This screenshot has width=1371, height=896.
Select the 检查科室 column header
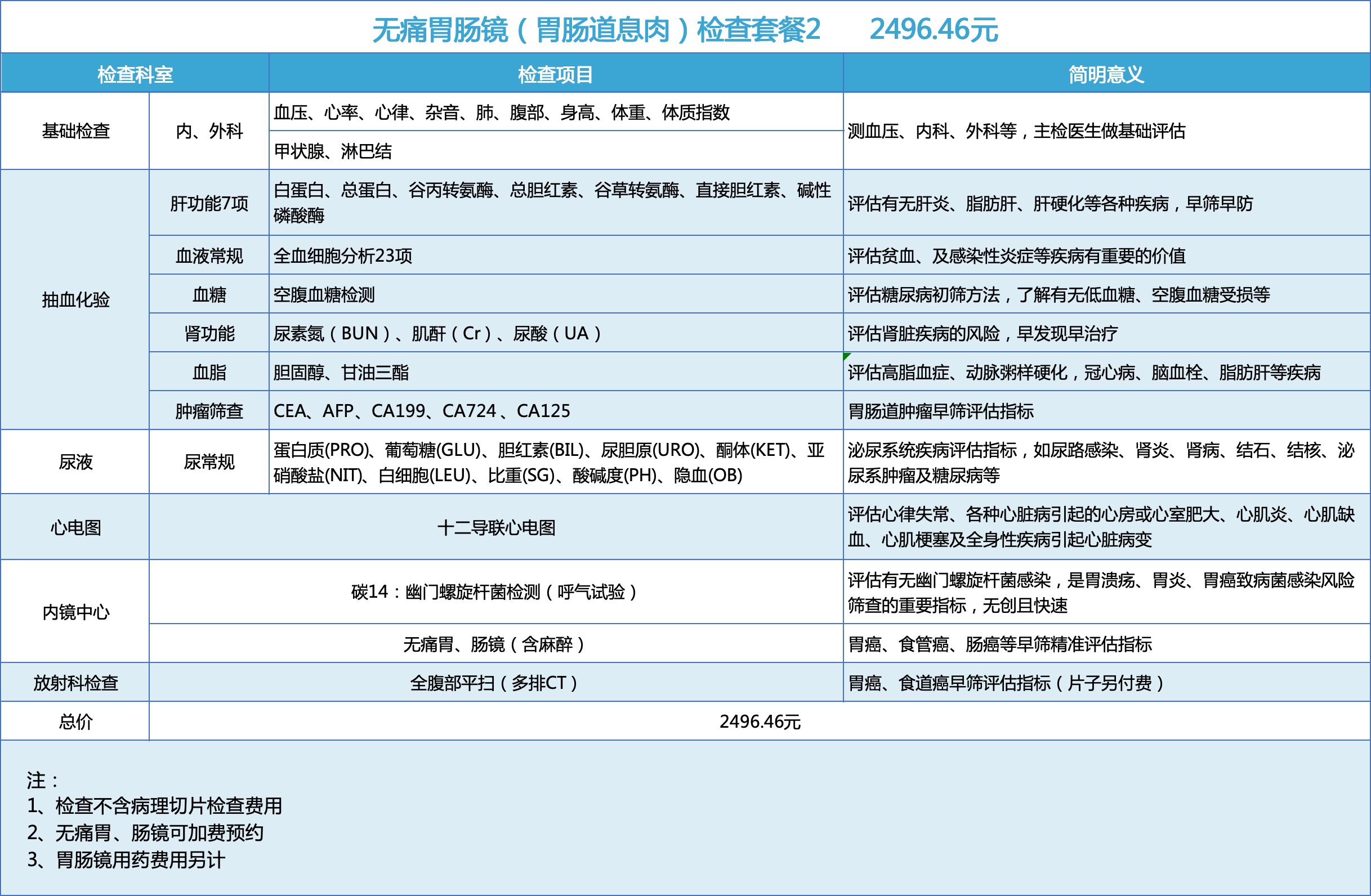135,74
